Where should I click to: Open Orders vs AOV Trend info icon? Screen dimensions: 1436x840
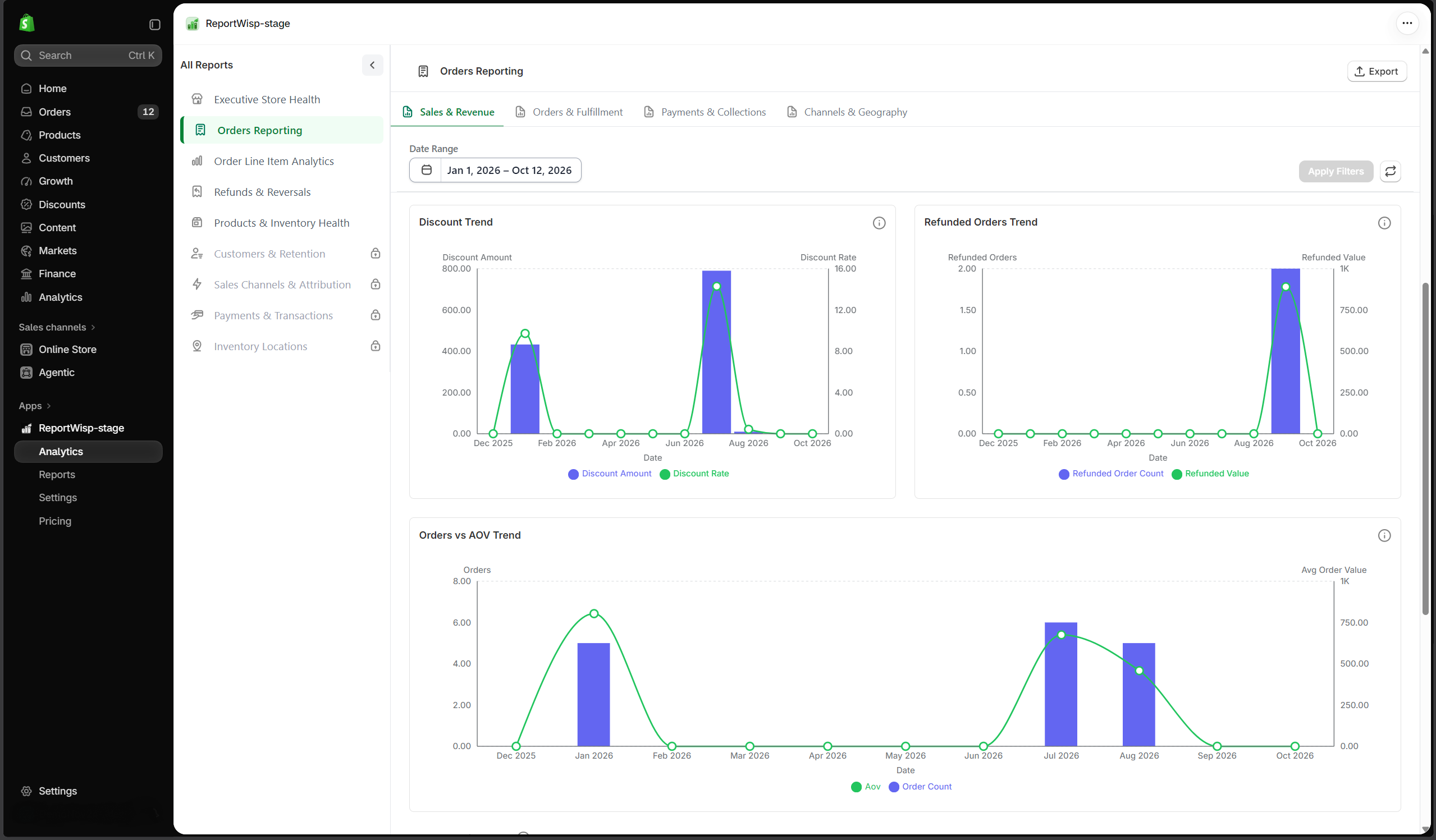click(1384, 535)
